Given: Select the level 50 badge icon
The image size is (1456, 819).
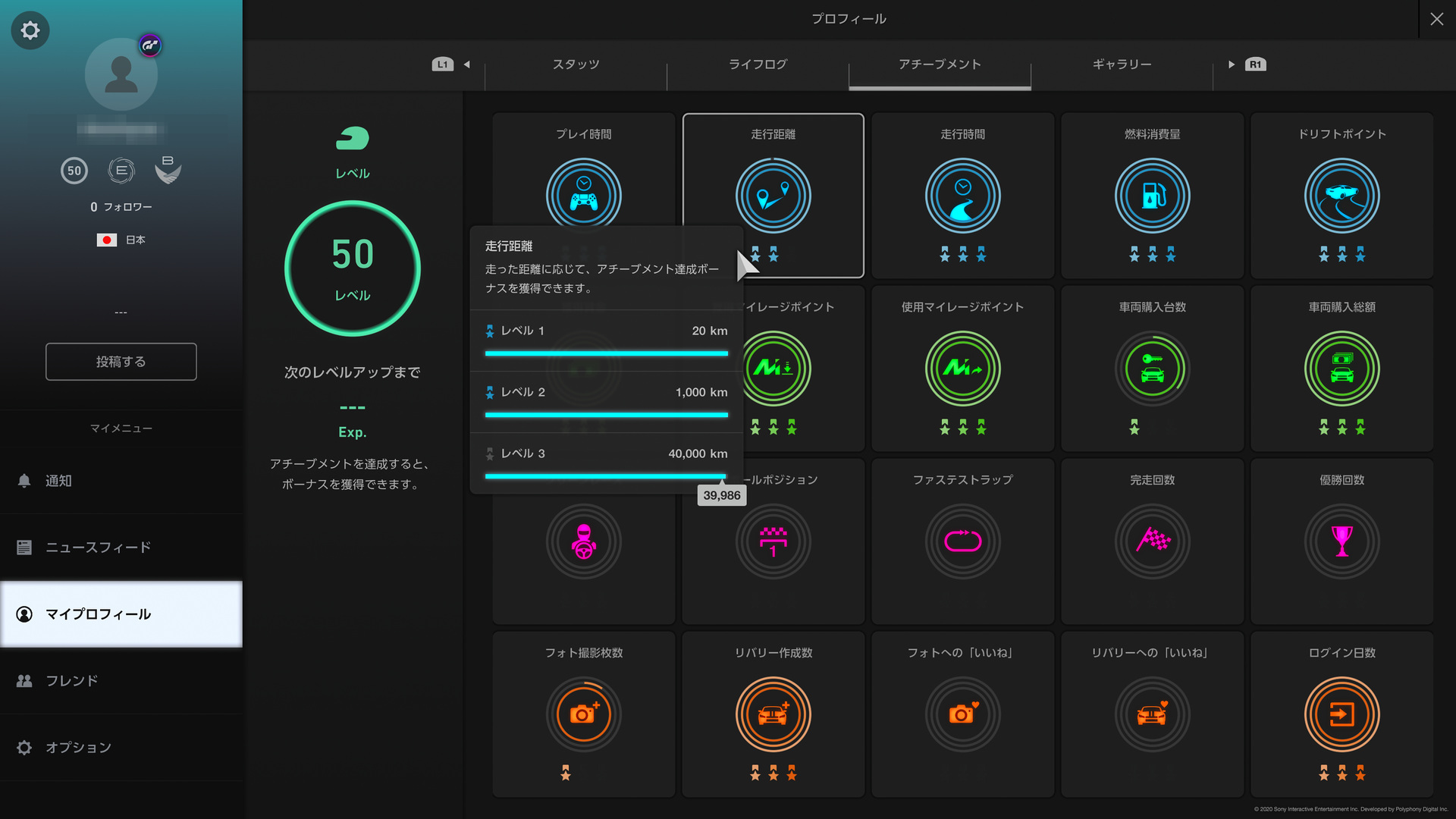Looking at the screenshot, I should pos(74,171).
